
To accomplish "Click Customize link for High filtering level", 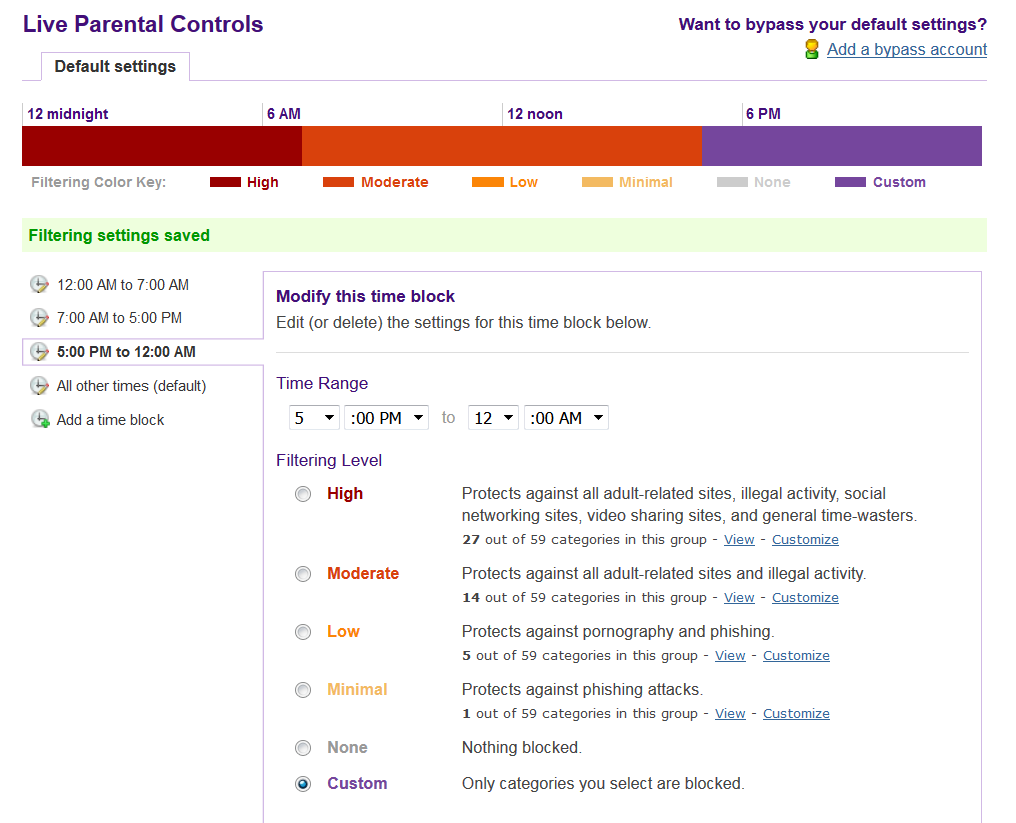I will point(805,540).
